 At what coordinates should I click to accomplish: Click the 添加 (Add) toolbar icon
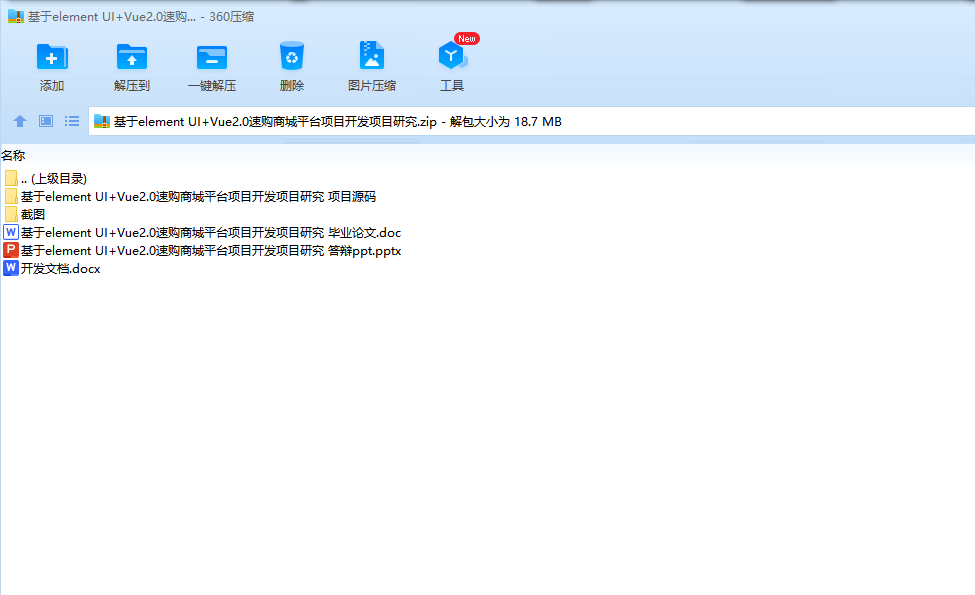pos(52,57)
